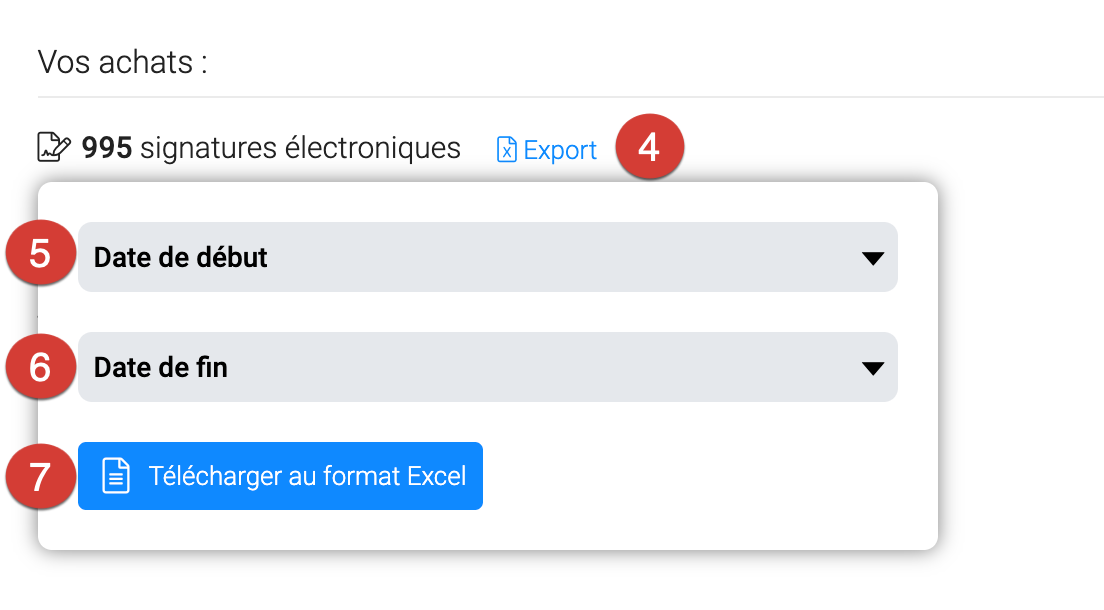The height and width of the screenshot is (610, 1104).
Task: Click the Excel file icon beside Export
Action: tap(507, 150)
